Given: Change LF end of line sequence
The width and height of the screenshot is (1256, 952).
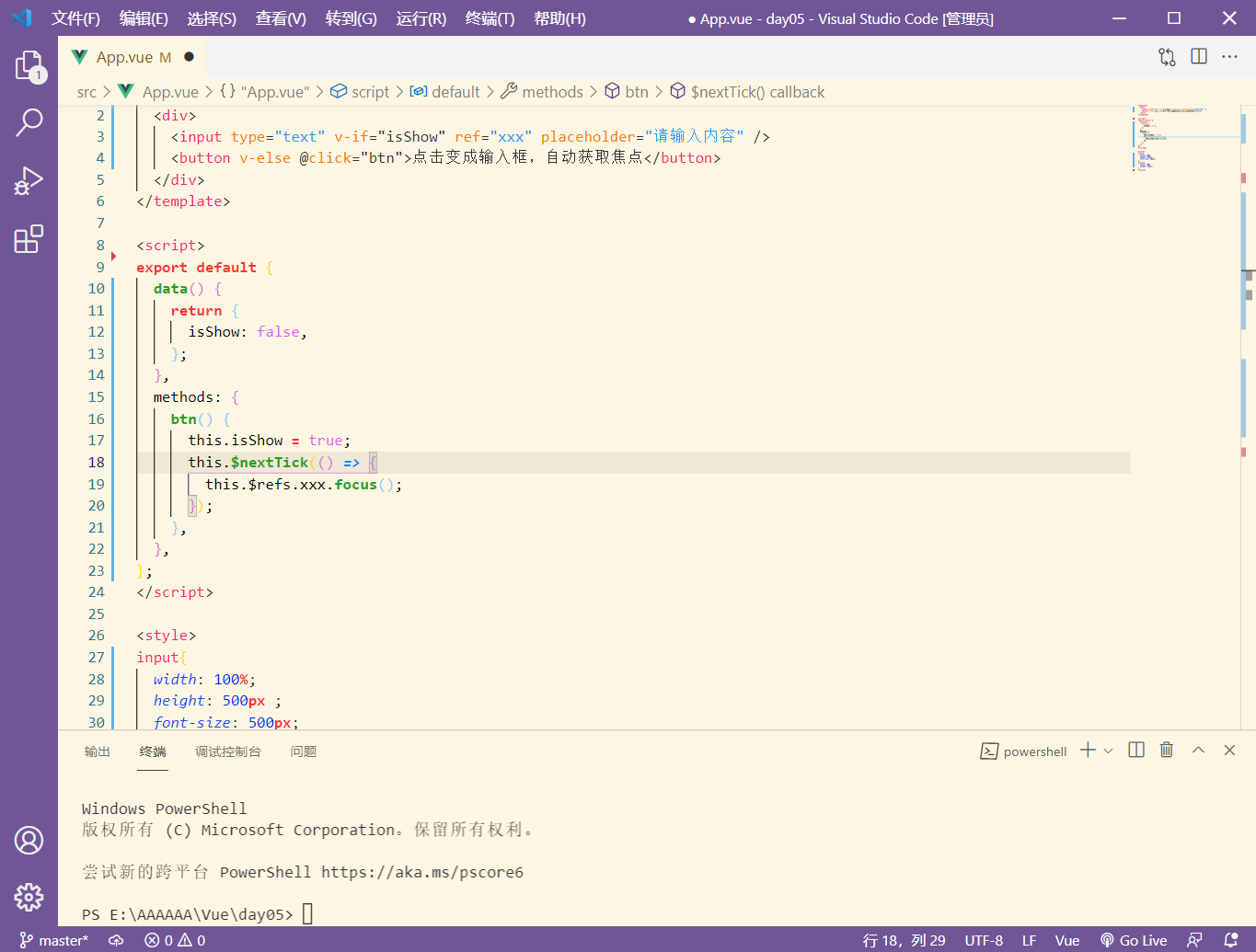Looking at the screenshot, I should tap(1029, 940).
